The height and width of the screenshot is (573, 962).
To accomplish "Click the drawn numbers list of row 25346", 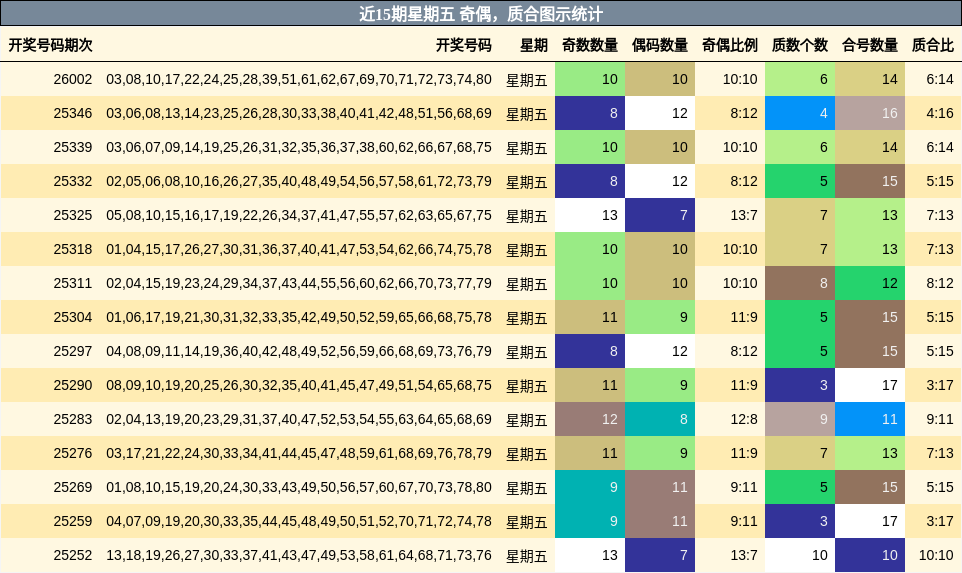I will pyautogui.click(x=299, y=113).
